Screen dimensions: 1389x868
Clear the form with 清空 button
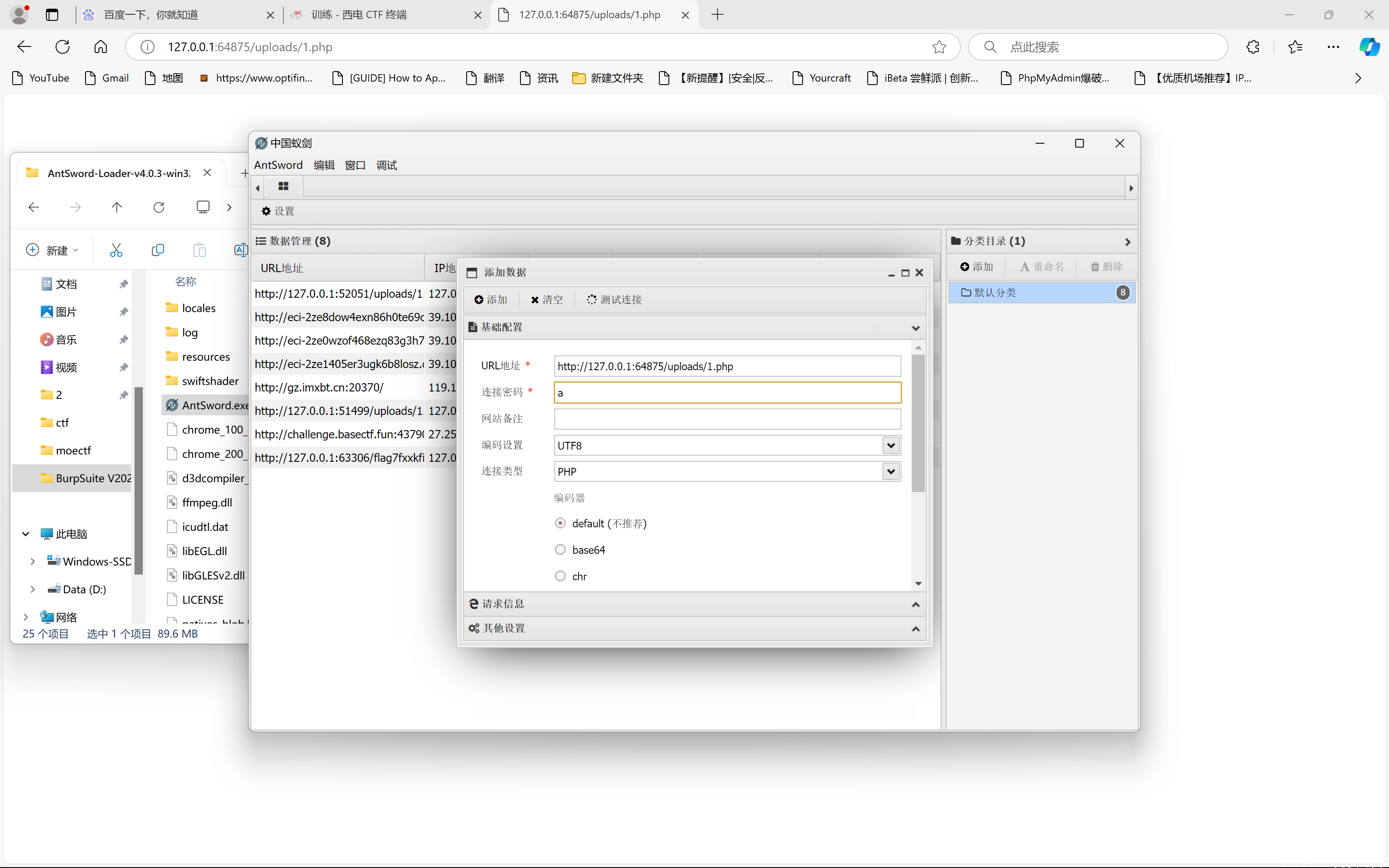pos(547,299)
